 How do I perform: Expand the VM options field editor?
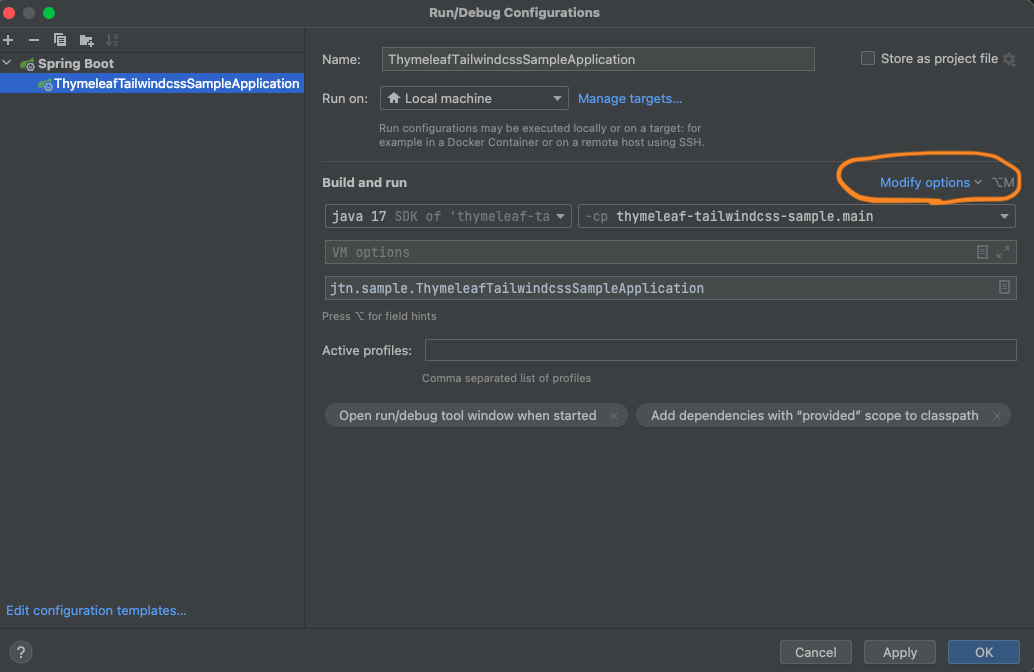pos(1003,252)
